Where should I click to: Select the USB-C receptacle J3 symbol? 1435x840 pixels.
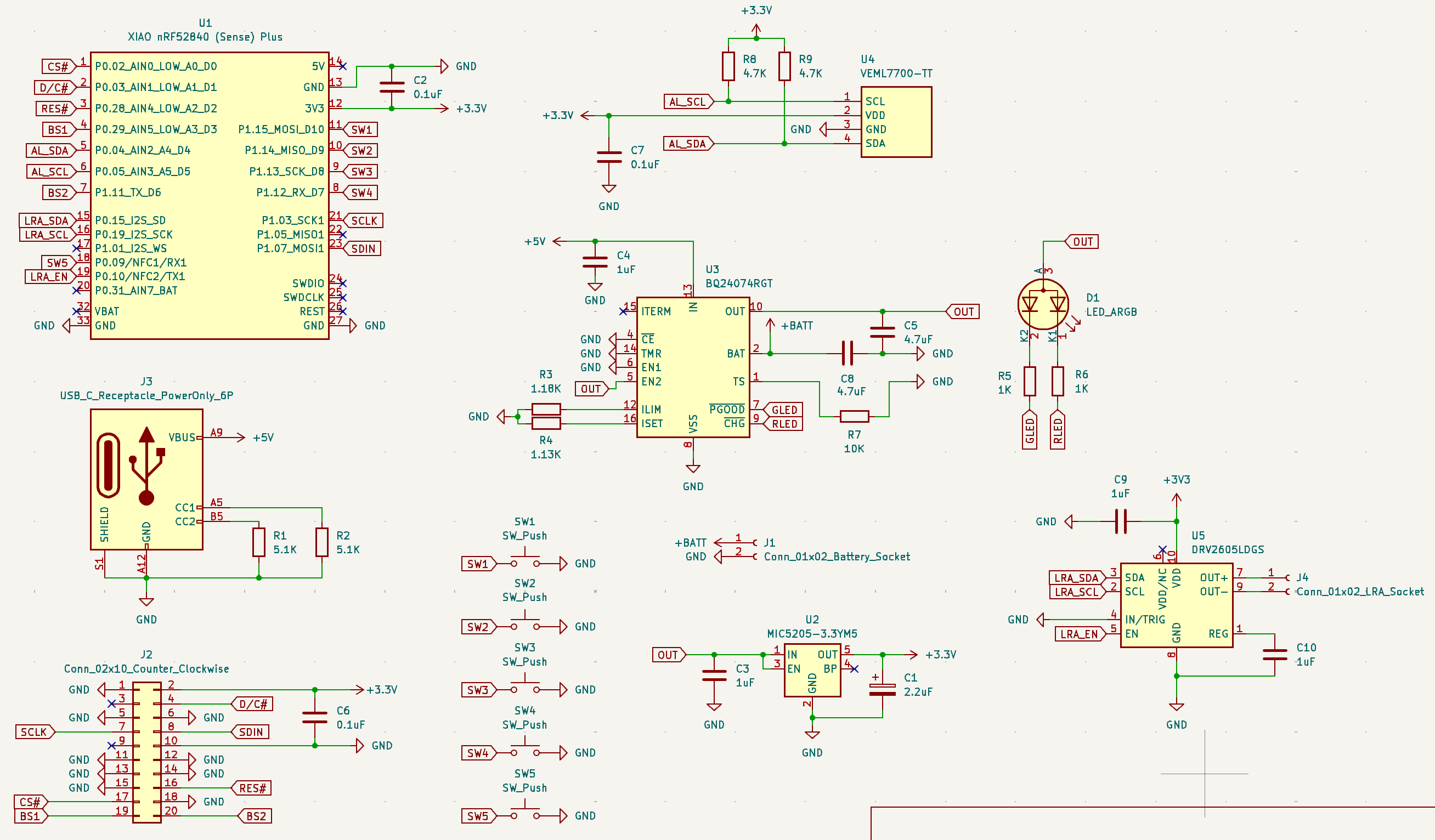[146, 479]
